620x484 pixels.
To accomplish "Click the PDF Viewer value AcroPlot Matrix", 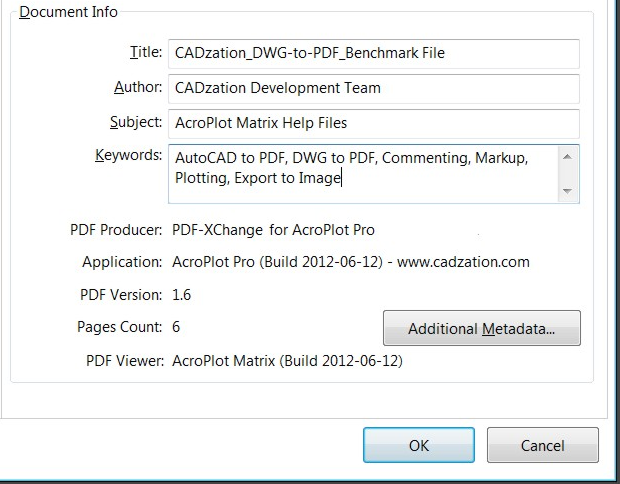I will pos(287,361).
